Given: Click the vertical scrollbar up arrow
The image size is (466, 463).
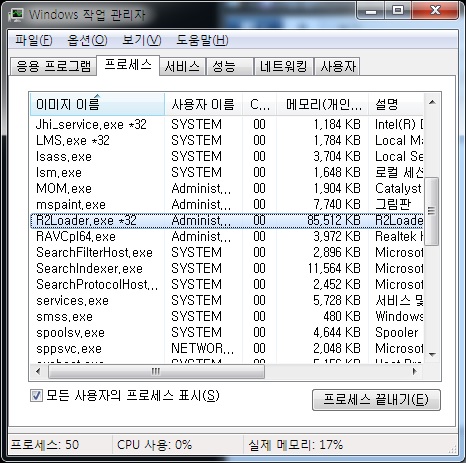Looking at the screenshot, I should tap(432, 102).
